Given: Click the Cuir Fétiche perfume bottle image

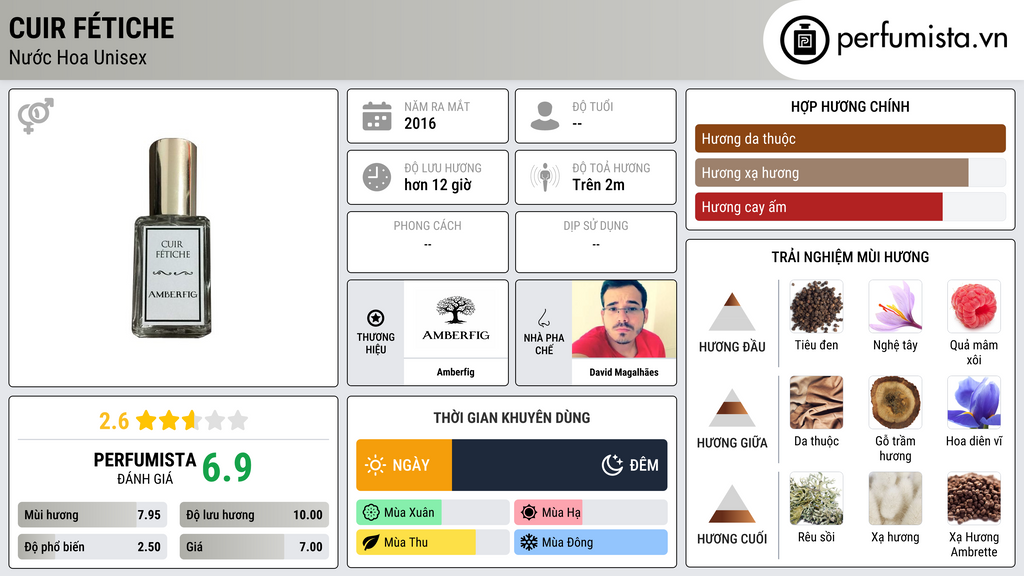Looking at the screenshot, I should pyautogui.click(x=173, y=238).
